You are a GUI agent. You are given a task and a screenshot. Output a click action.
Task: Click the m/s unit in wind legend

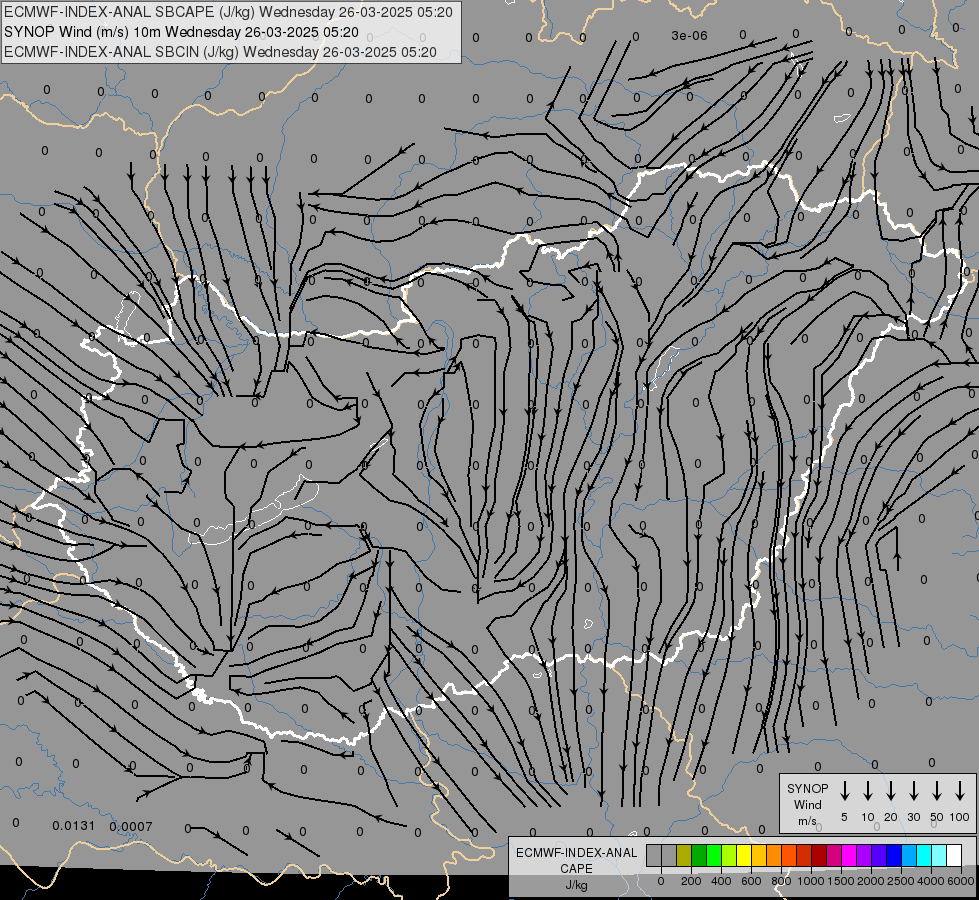807,821
